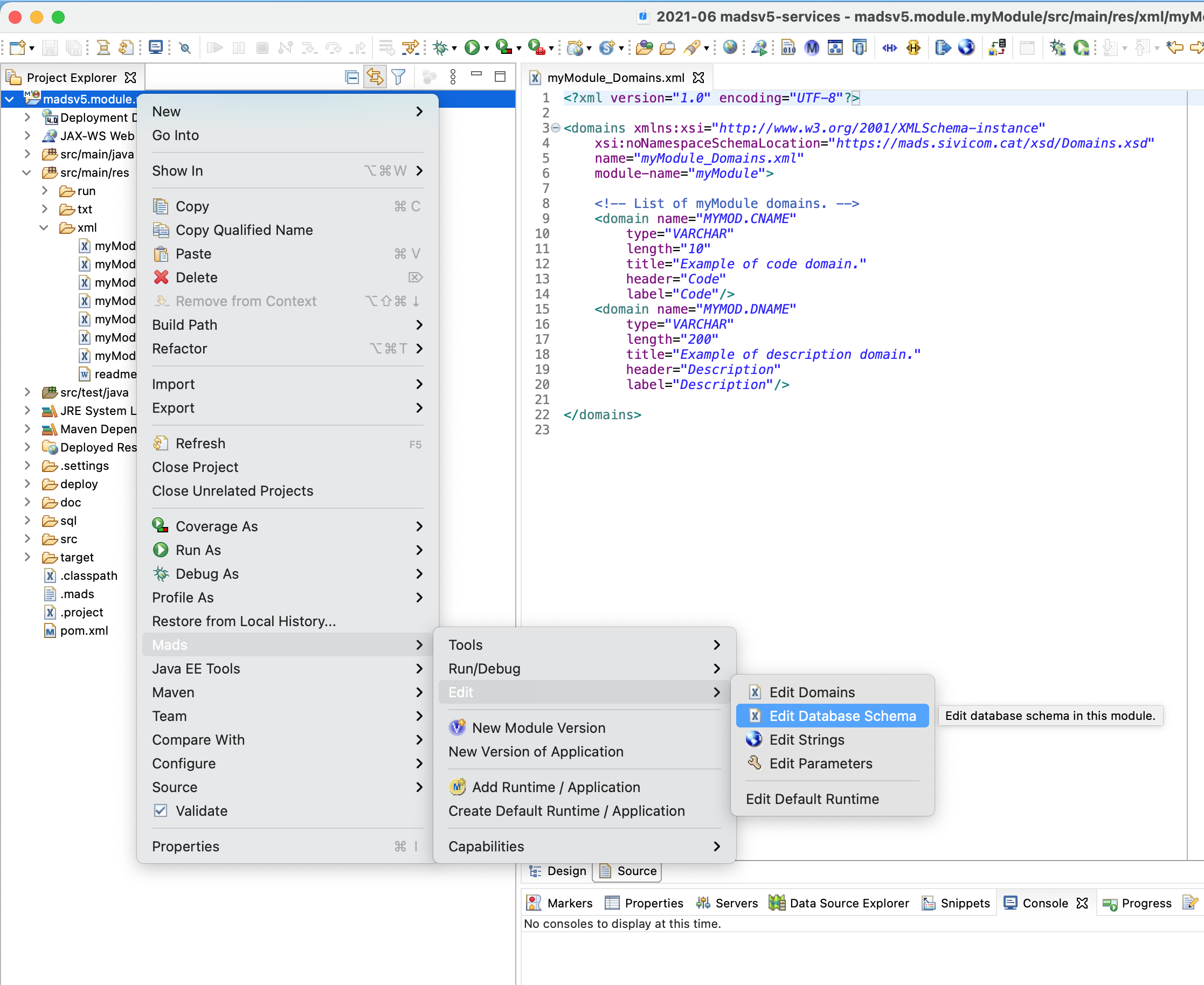Open search using the flashlight toolbar icon

coord(184,47)
